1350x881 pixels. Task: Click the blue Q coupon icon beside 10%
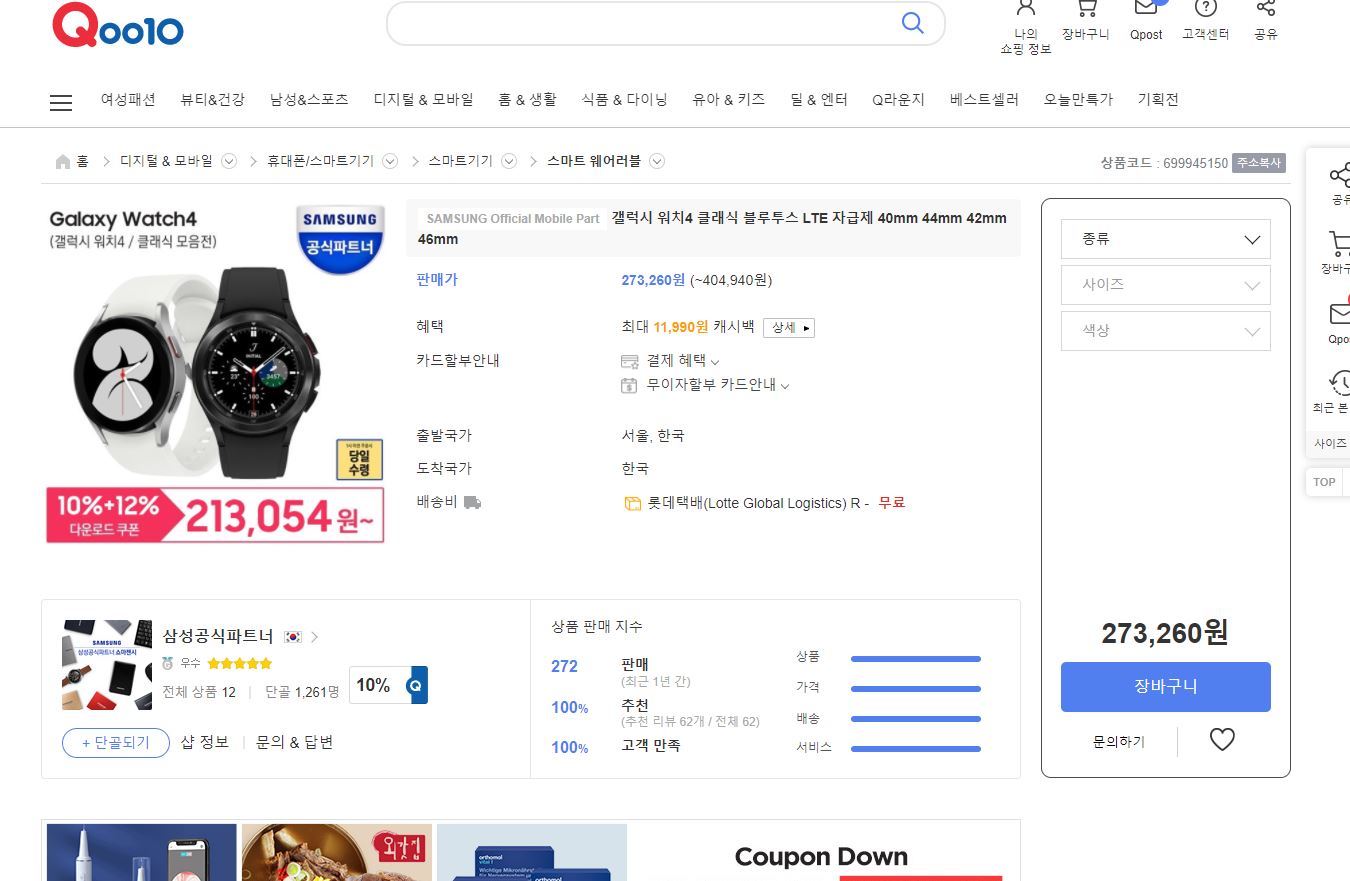pyautogui.click(x=418, y=685)
